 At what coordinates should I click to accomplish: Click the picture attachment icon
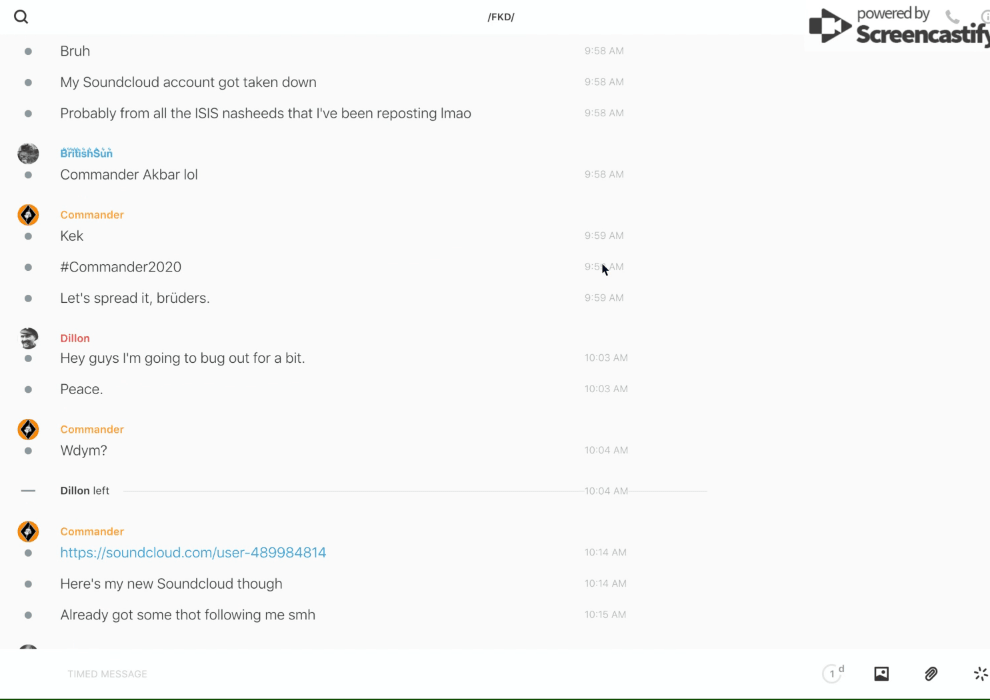click(x=881, y=674)
